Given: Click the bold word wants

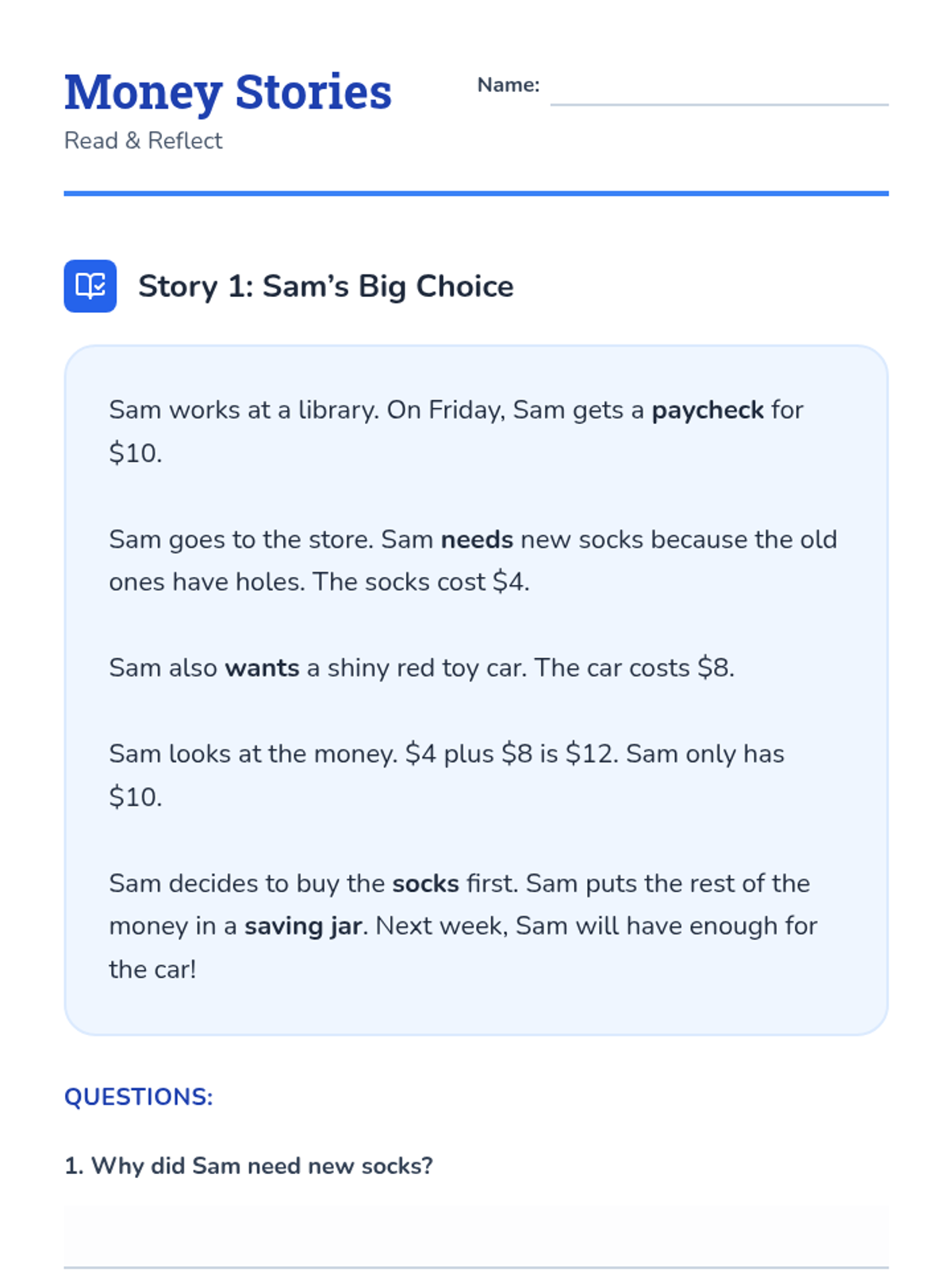Looking at the screenshot, I should click(x=262, y=668).
